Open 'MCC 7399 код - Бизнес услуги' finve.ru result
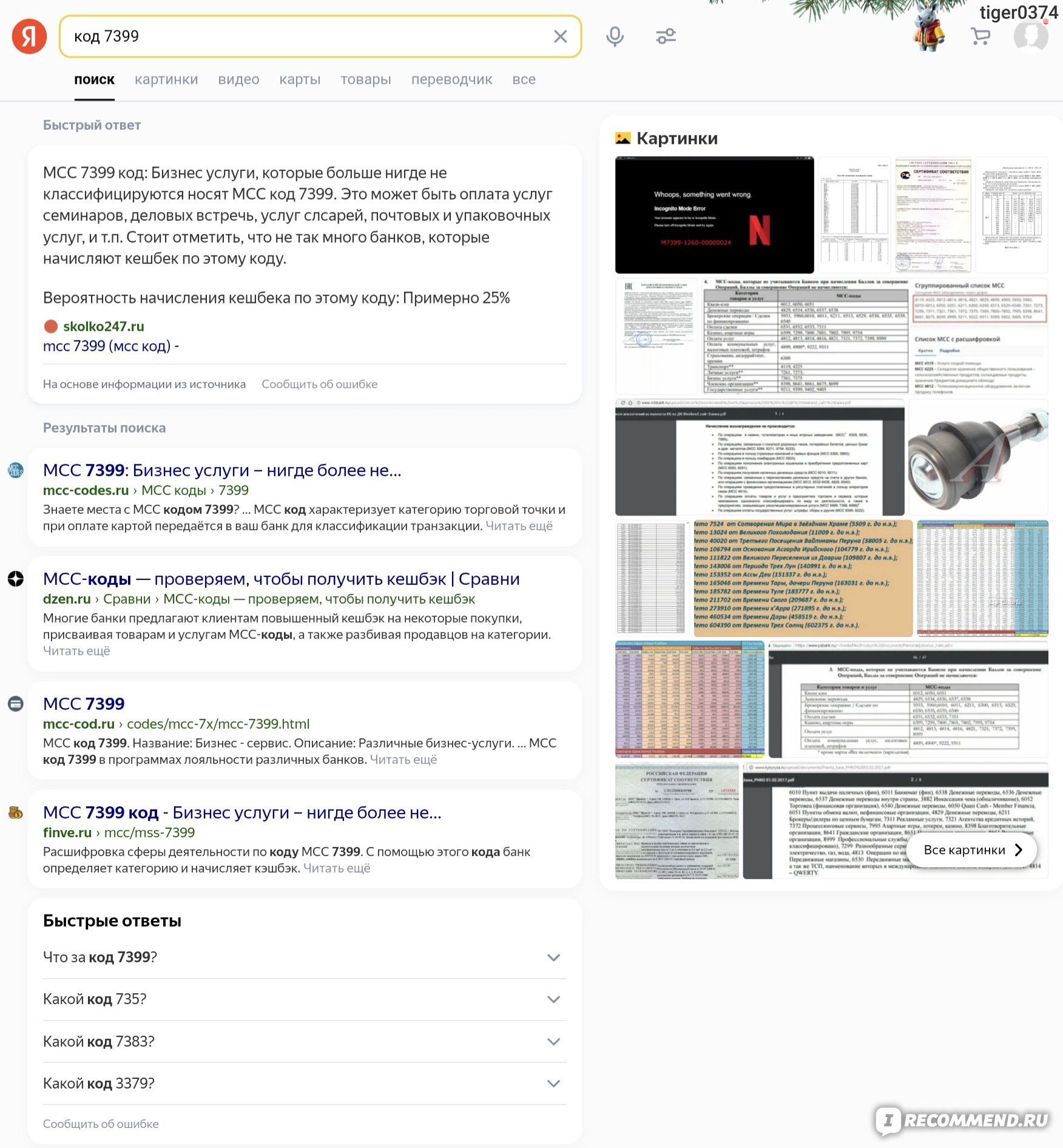Viewport: 1063px width, 1148px height. point(242,812)
